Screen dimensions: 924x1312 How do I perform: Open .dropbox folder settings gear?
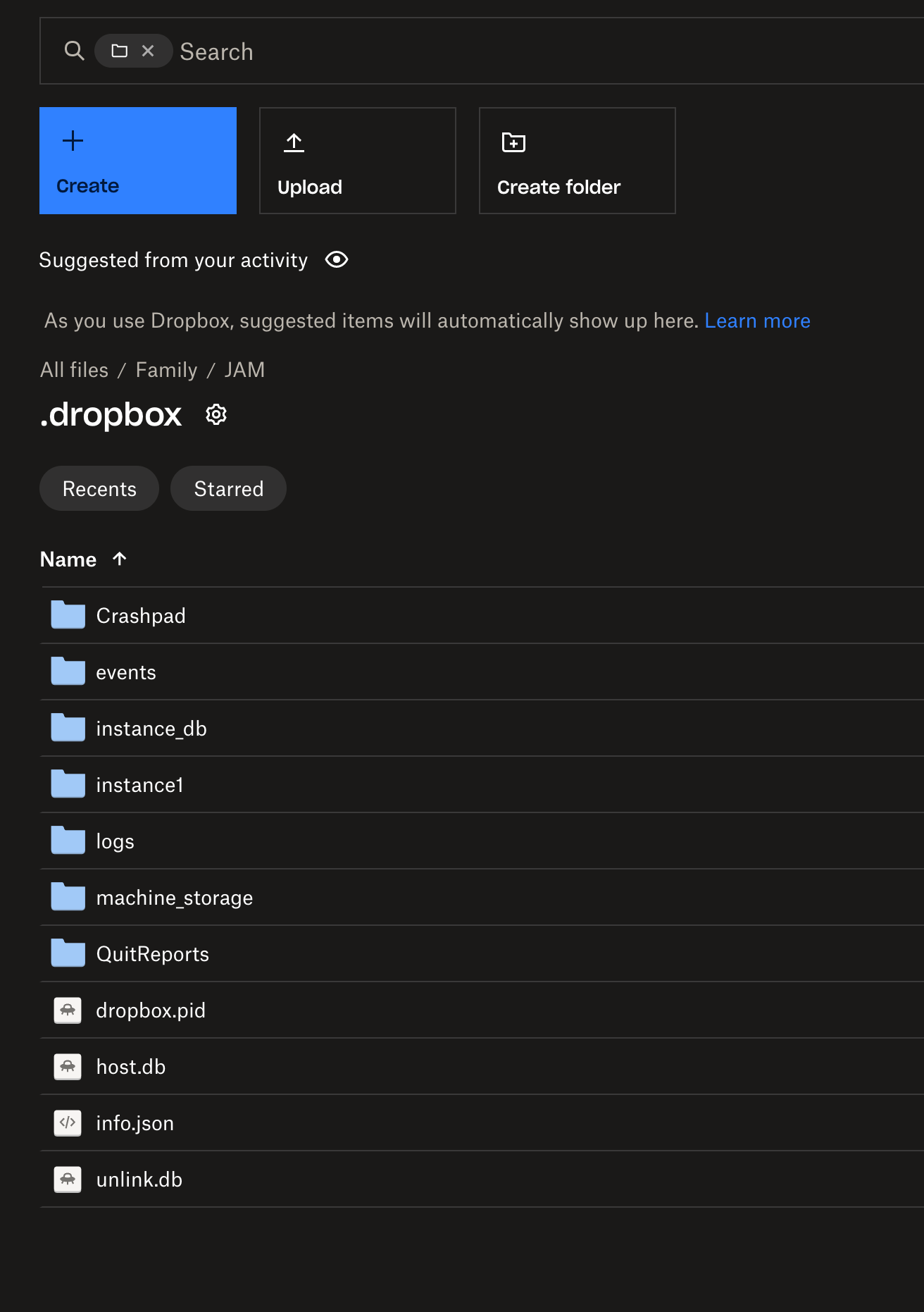coord(216,414)
